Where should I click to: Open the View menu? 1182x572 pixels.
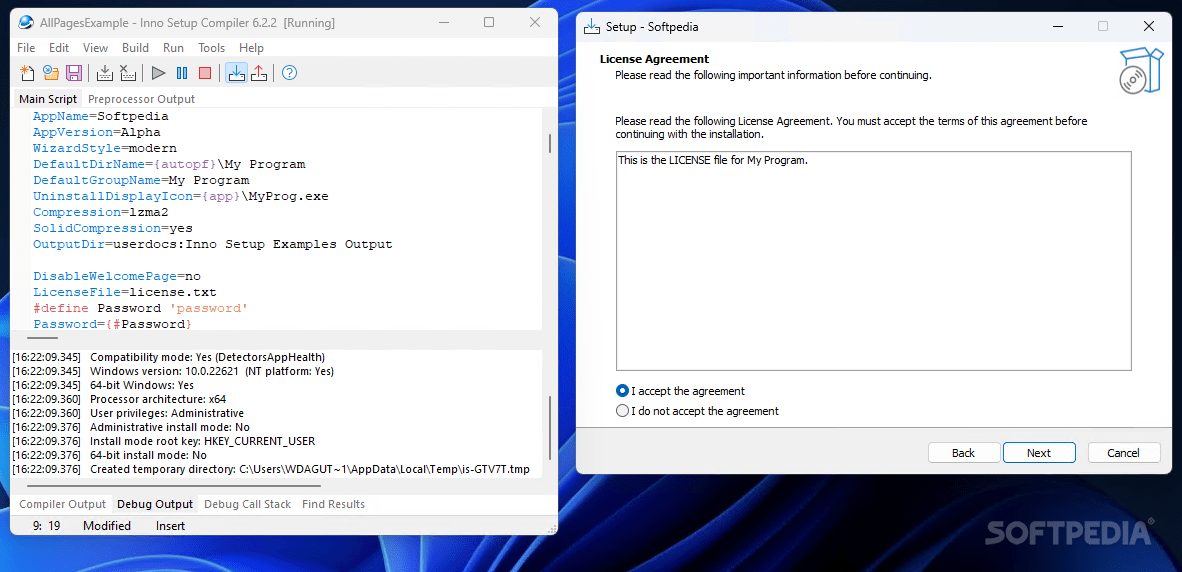(x=96, y=47)
